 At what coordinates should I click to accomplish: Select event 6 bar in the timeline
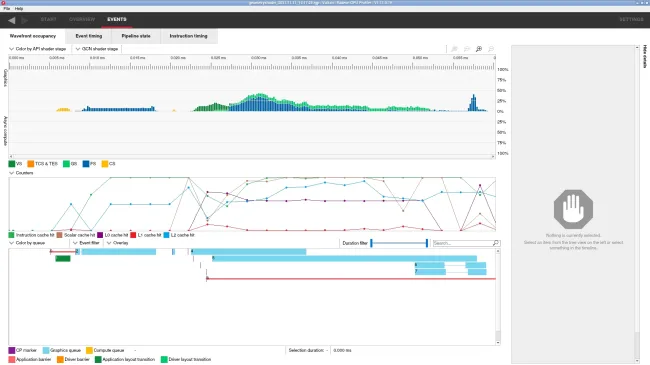click(x=429, y=265)
